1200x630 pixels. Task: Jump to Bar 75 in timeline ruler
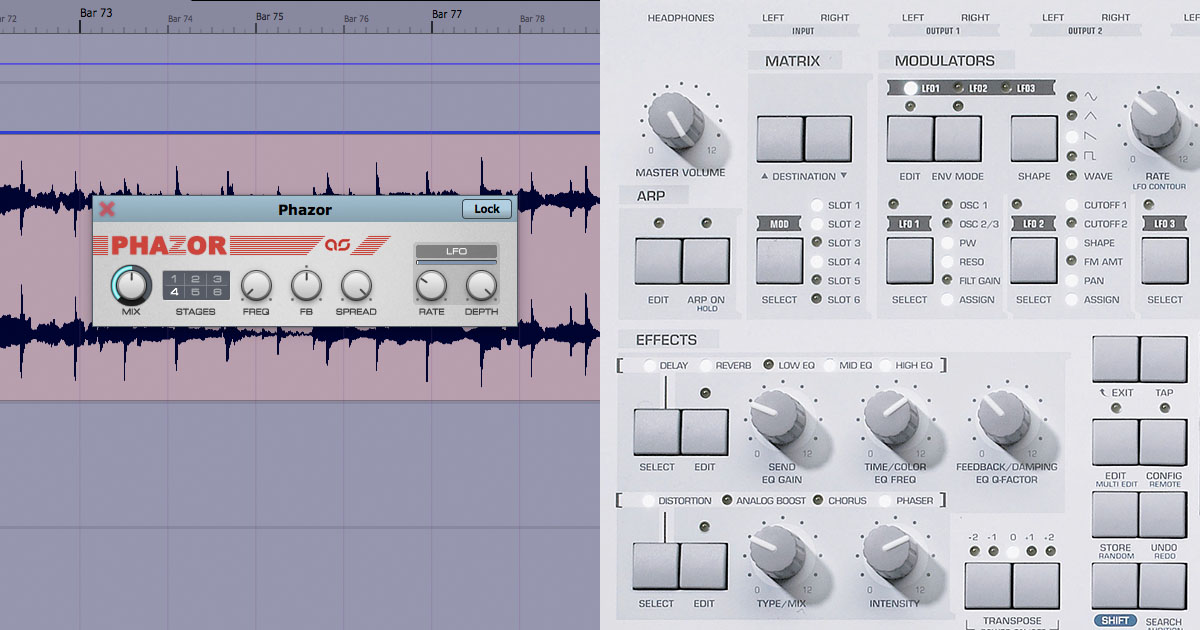[x=269, y=17]
